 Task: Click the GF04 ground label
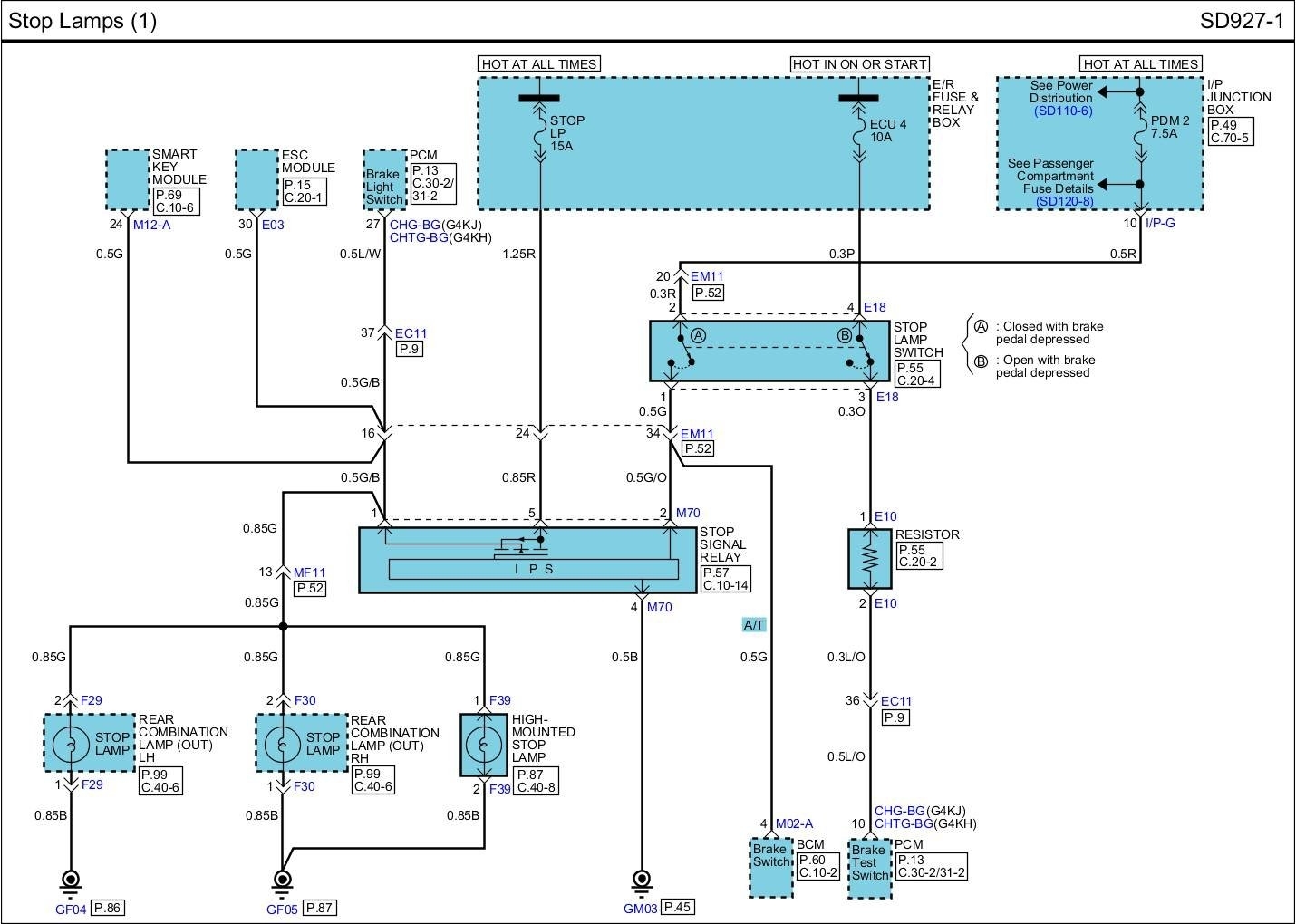(70, 908)
